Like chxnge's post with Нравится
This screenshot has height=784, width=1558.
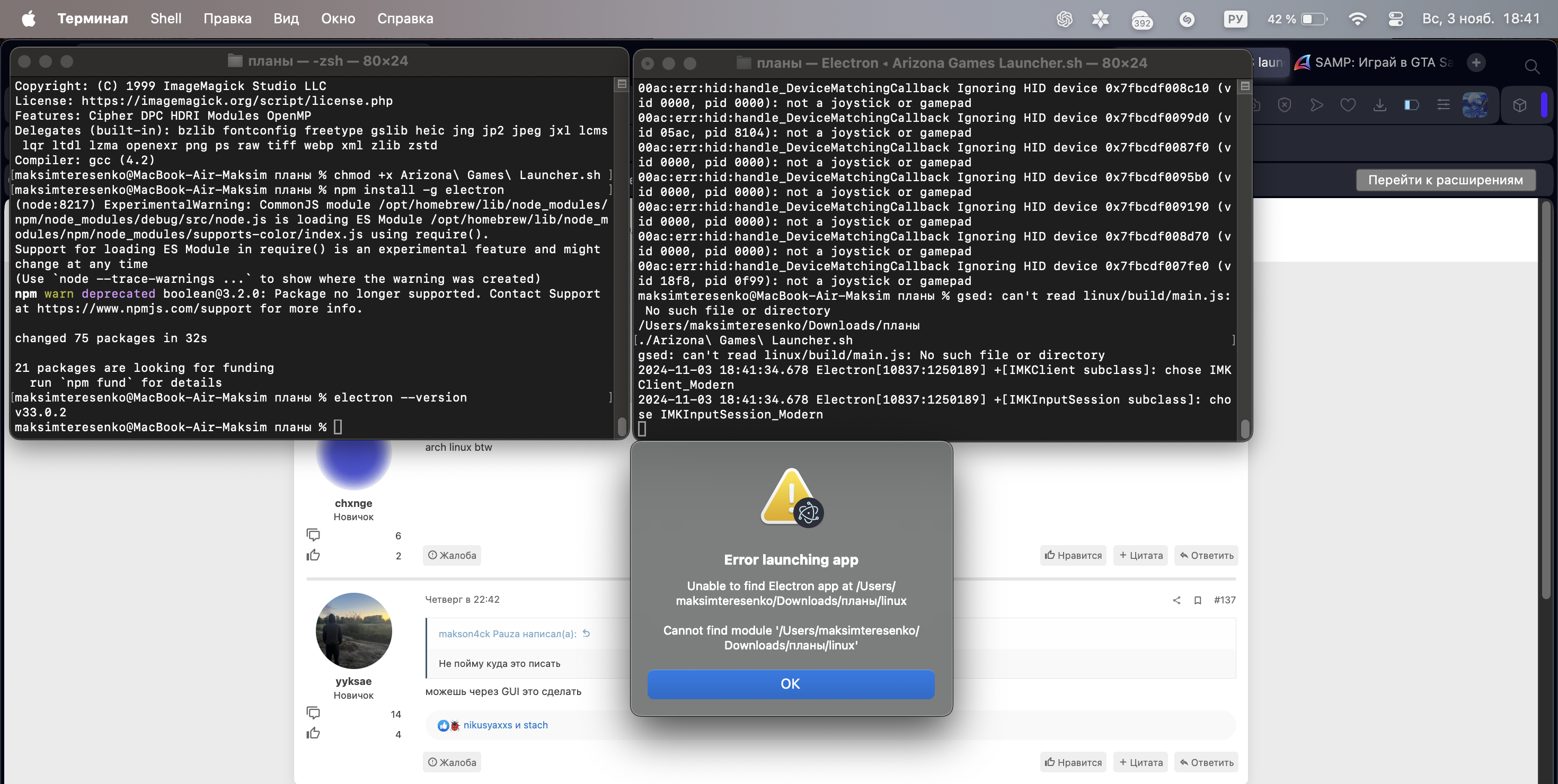[1073, 555]
